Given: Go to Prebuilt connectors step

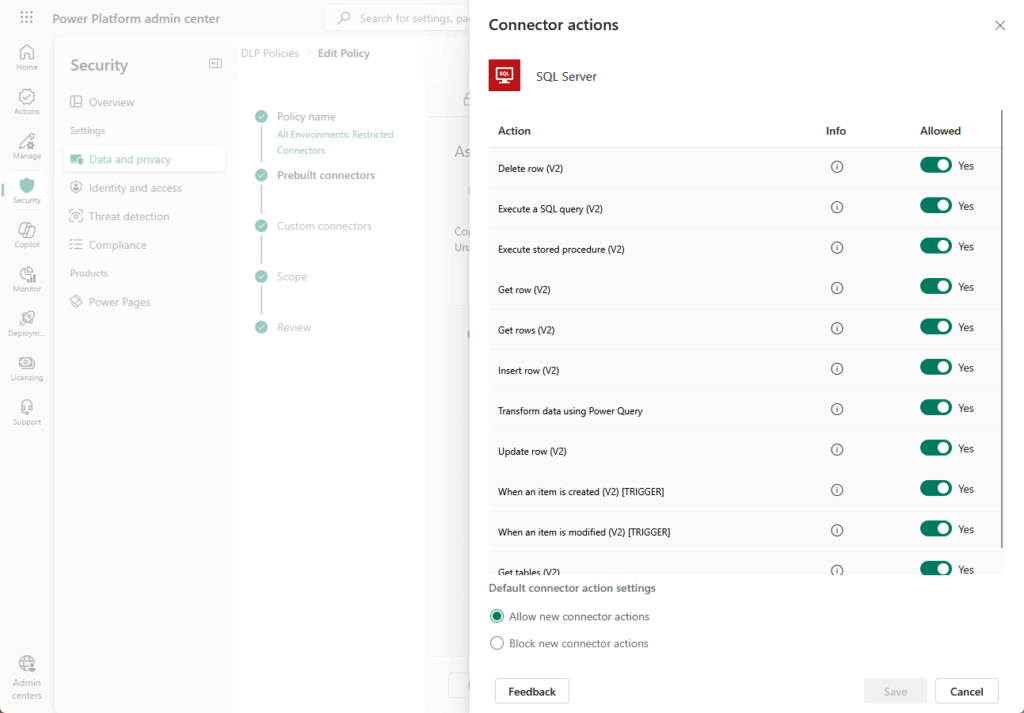Looking at the screenshot, I should coord(326,175).
